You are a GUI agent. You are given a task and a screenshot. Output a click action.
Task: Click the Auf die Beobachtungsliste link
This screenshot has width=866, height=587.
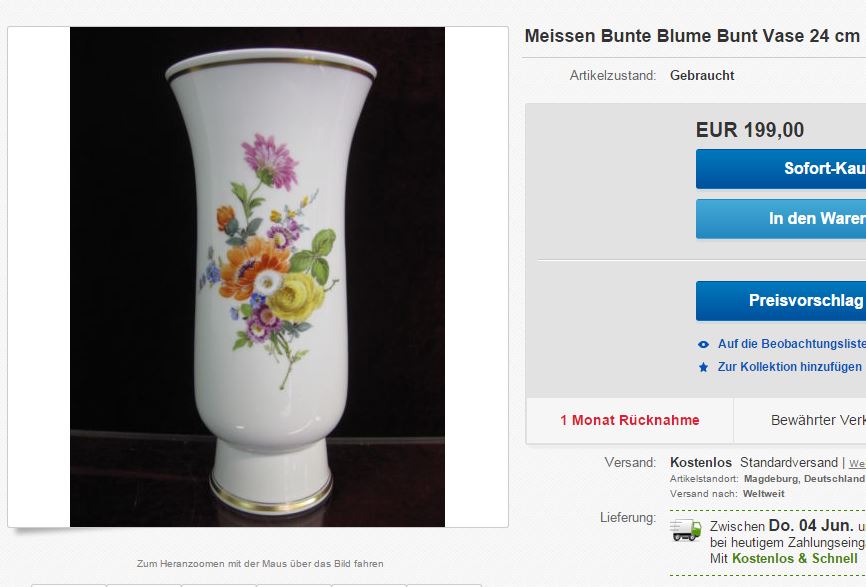(791, 344)
